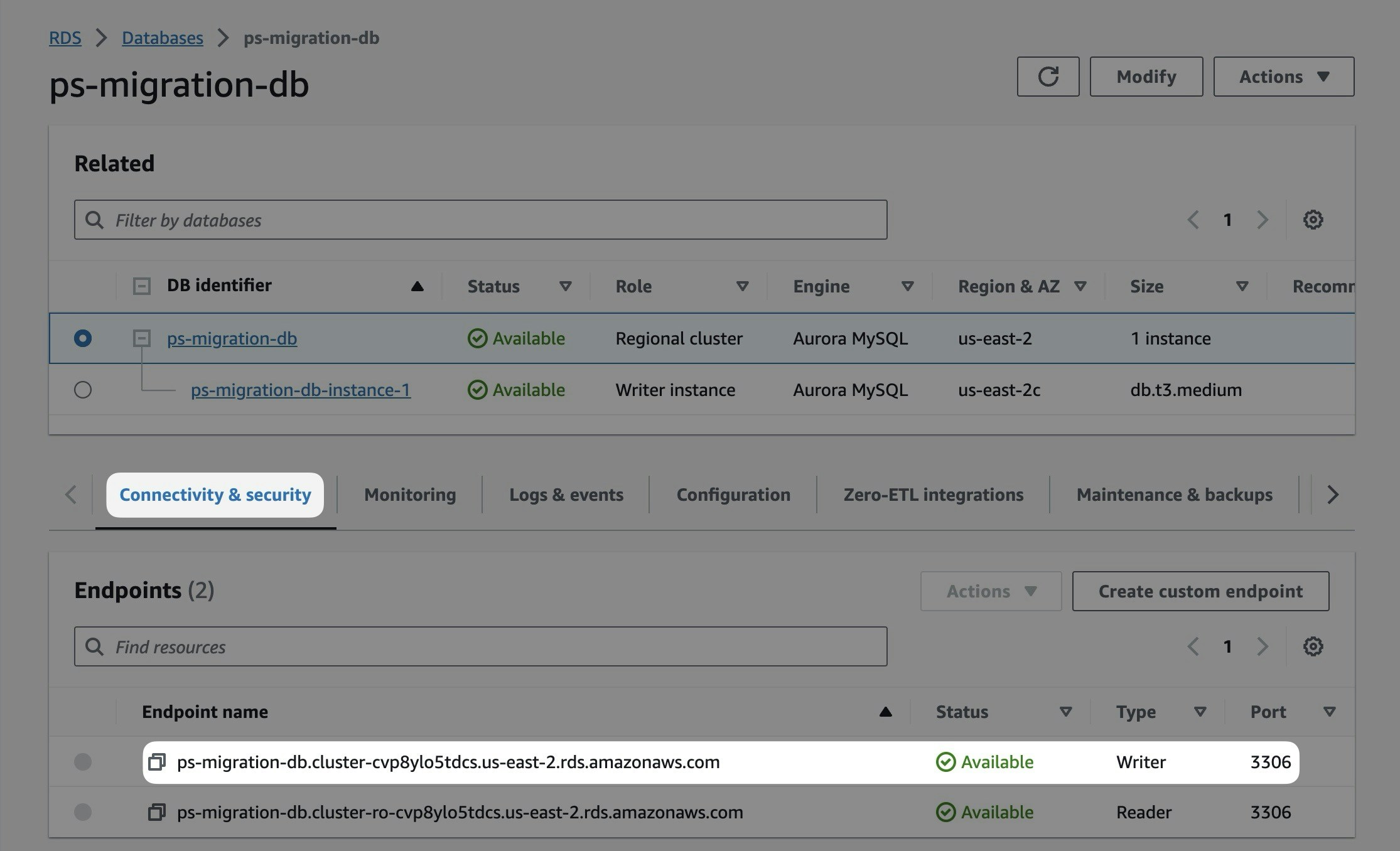Screen dimensions: 1400x851
Task: Sort by DB identifier ascending arrow
Action: coord(417,286)
